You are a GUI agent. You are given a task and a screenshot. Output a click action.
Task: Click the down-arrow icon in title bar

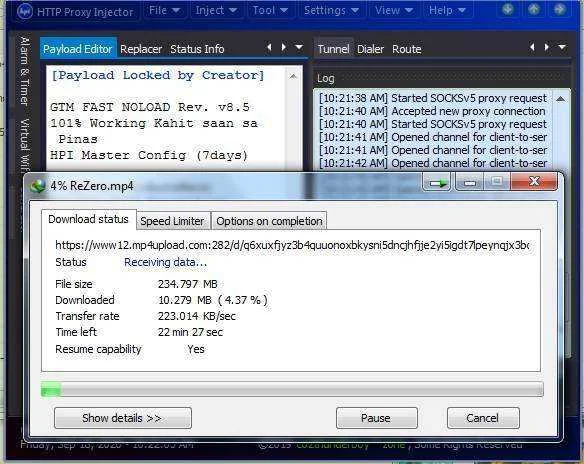click(508, 9)
